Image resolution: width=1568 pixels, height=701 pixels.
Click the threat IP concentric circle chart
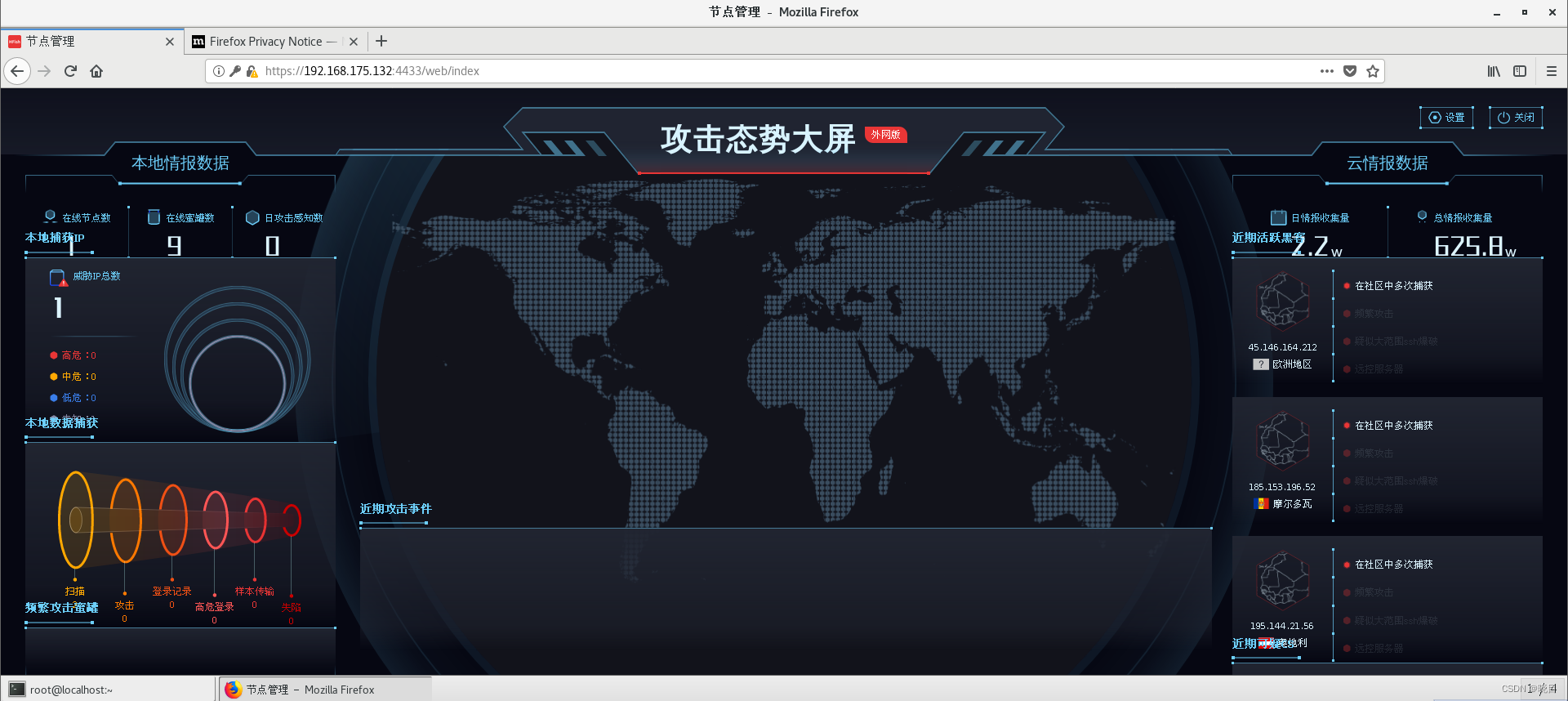pyautogui.click(x=238, y=359)
